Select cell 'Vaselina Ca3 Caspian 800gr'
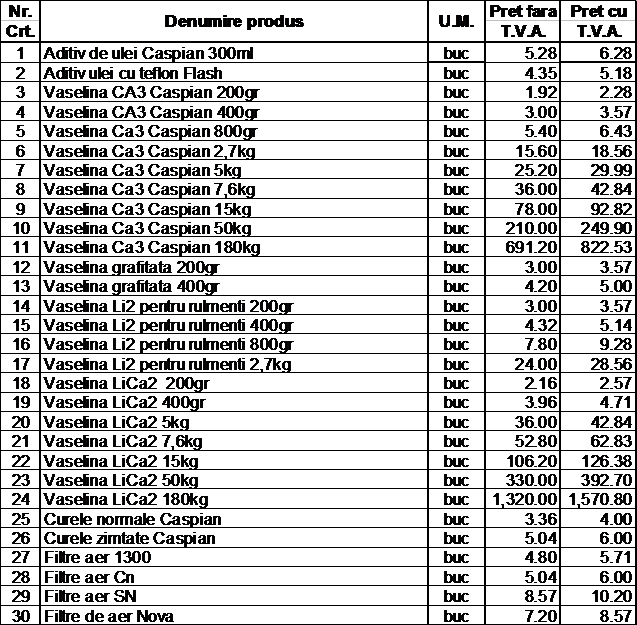The height and width of the screenshot is (625, 637). pyautogui.click(x=234, y=131)
